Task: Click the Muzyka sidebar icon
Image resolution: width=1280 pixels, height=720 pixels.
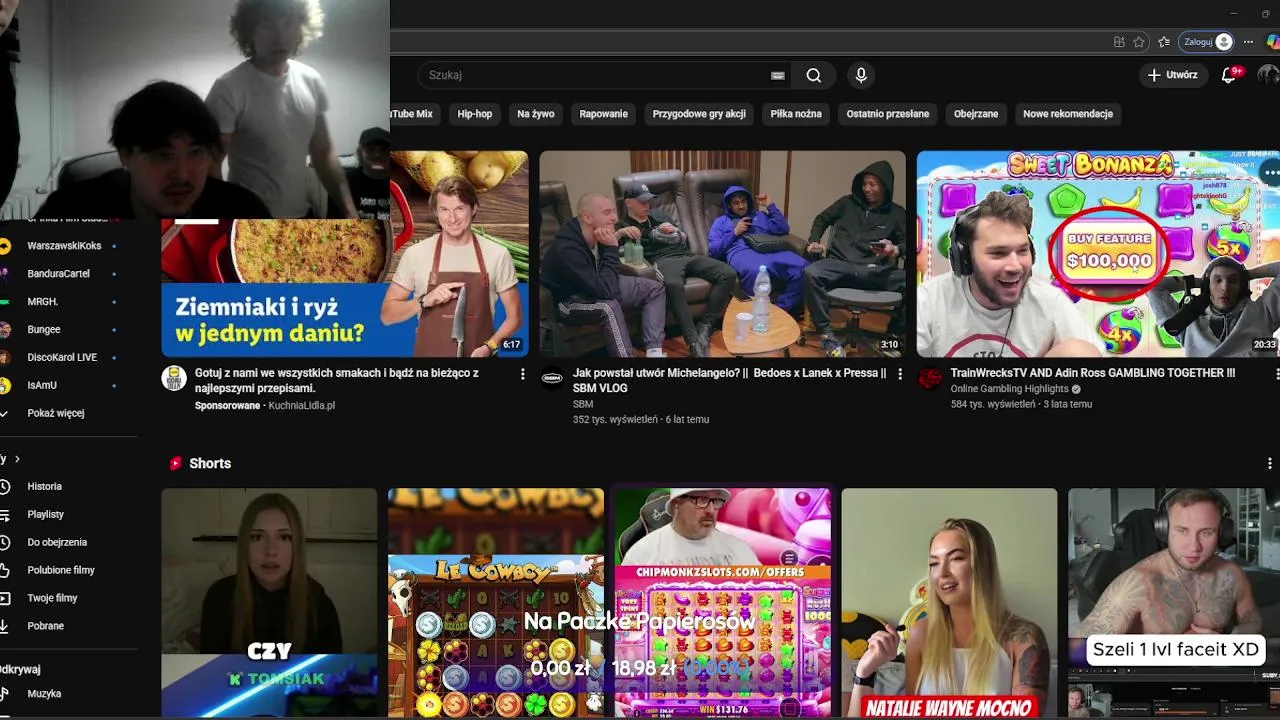Action: coord(5,694)
